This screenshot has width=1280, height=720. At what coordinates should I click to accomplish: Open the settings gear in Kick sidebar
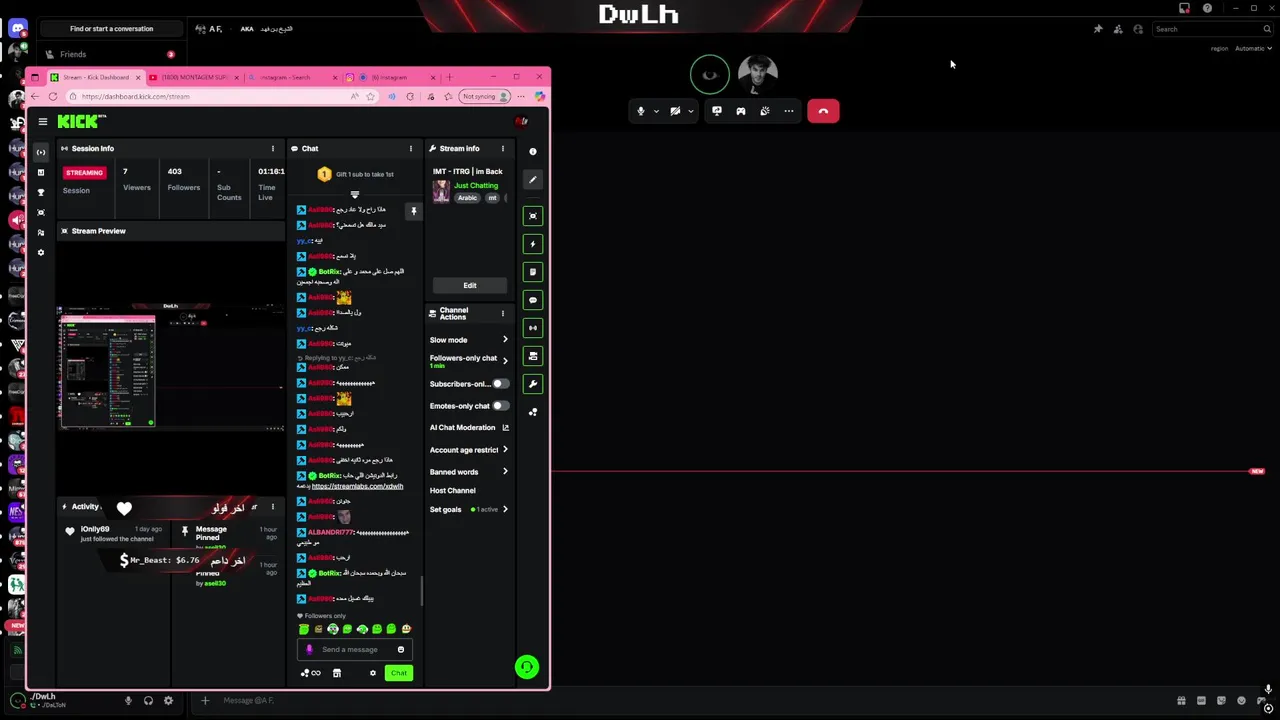tap(41, 252)
